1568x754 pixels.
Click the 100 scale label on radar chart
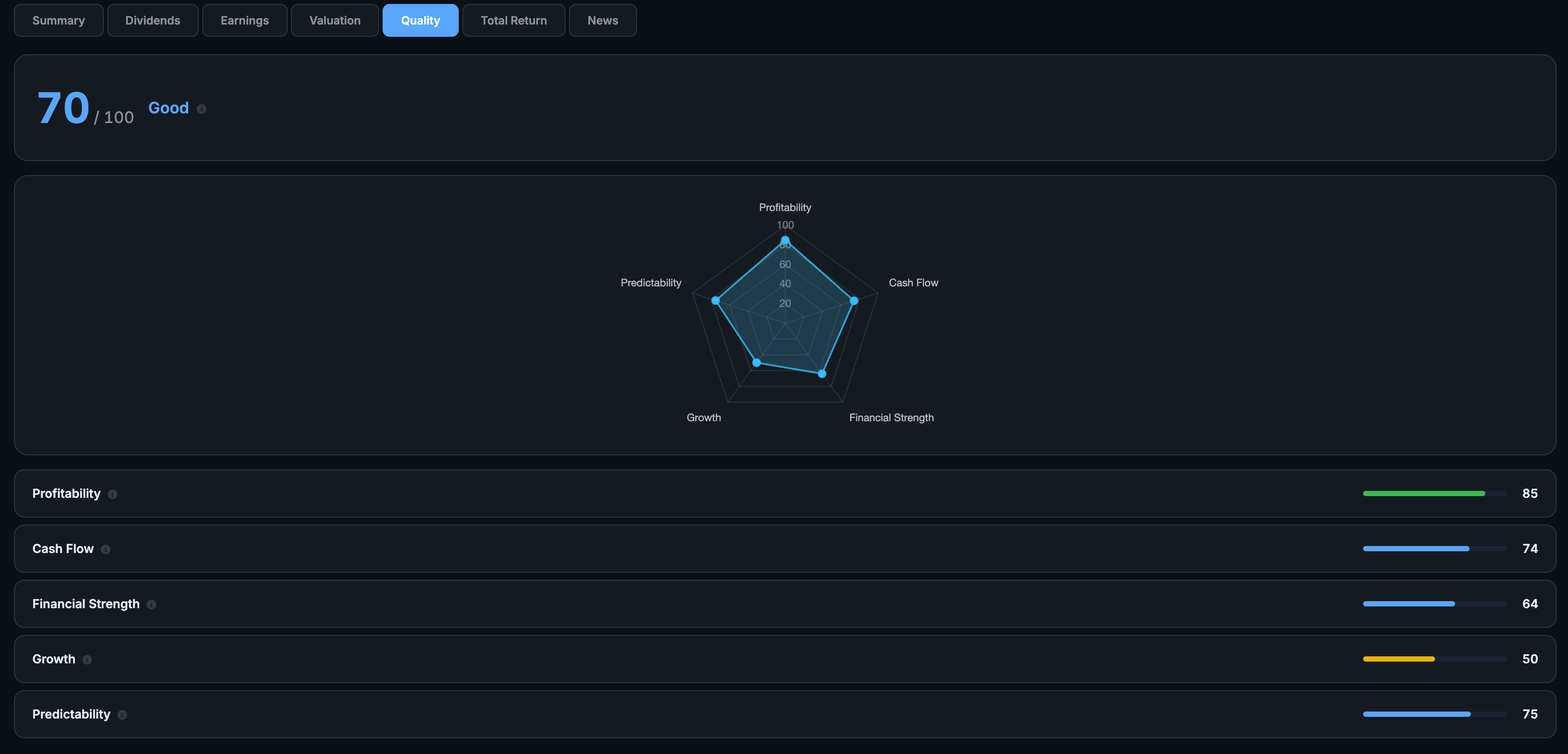tap(785, 225)
